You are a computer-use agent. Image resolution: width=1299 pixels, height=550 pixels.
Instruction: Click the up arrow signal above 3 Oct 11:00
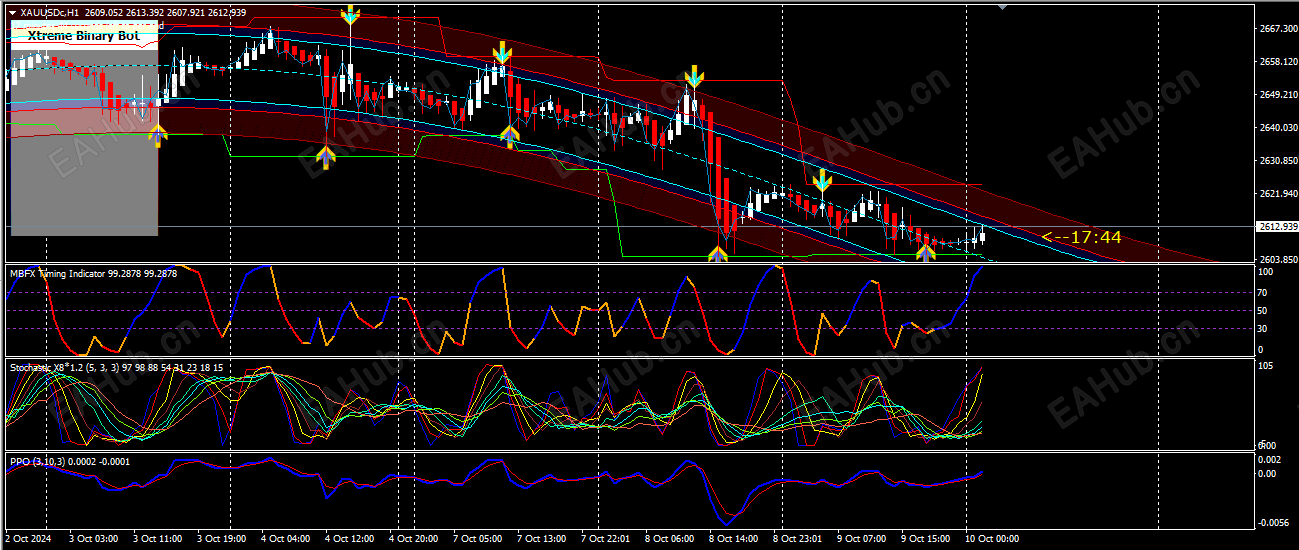point(157,135)
